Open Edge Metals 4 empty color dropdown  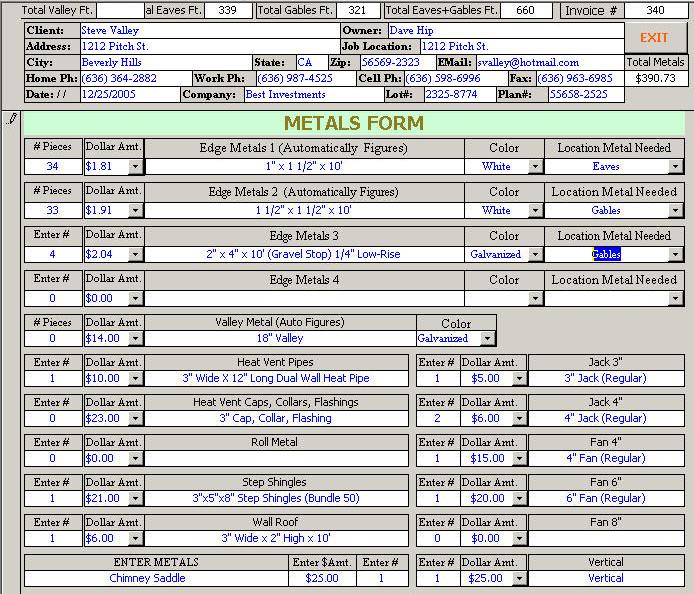click(x=536, y=298)
